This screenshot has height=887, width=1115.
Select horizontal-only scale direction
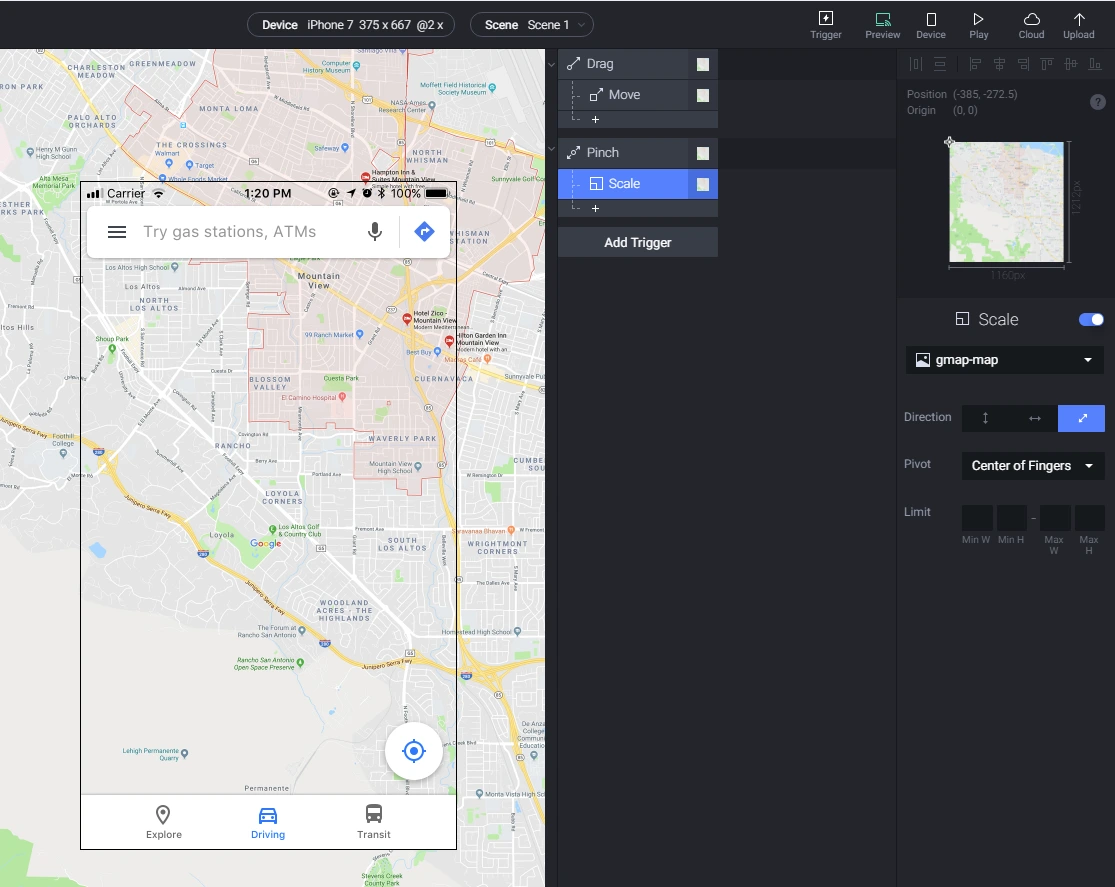coord(1034,418)
